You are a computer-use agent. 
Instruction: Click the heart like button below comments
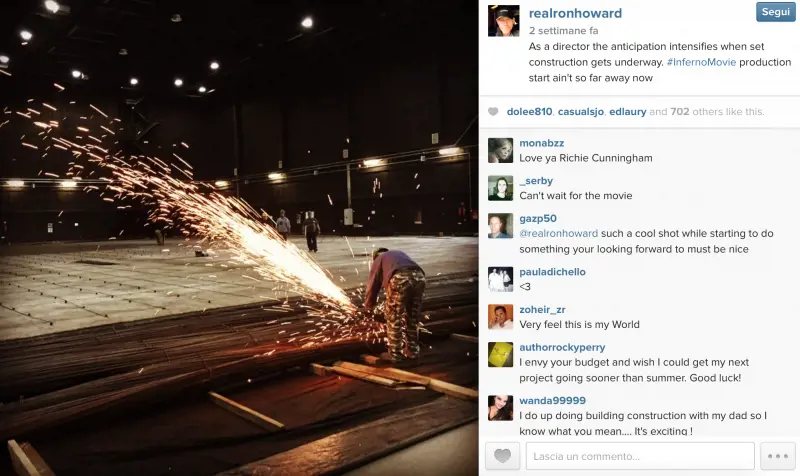503,456
